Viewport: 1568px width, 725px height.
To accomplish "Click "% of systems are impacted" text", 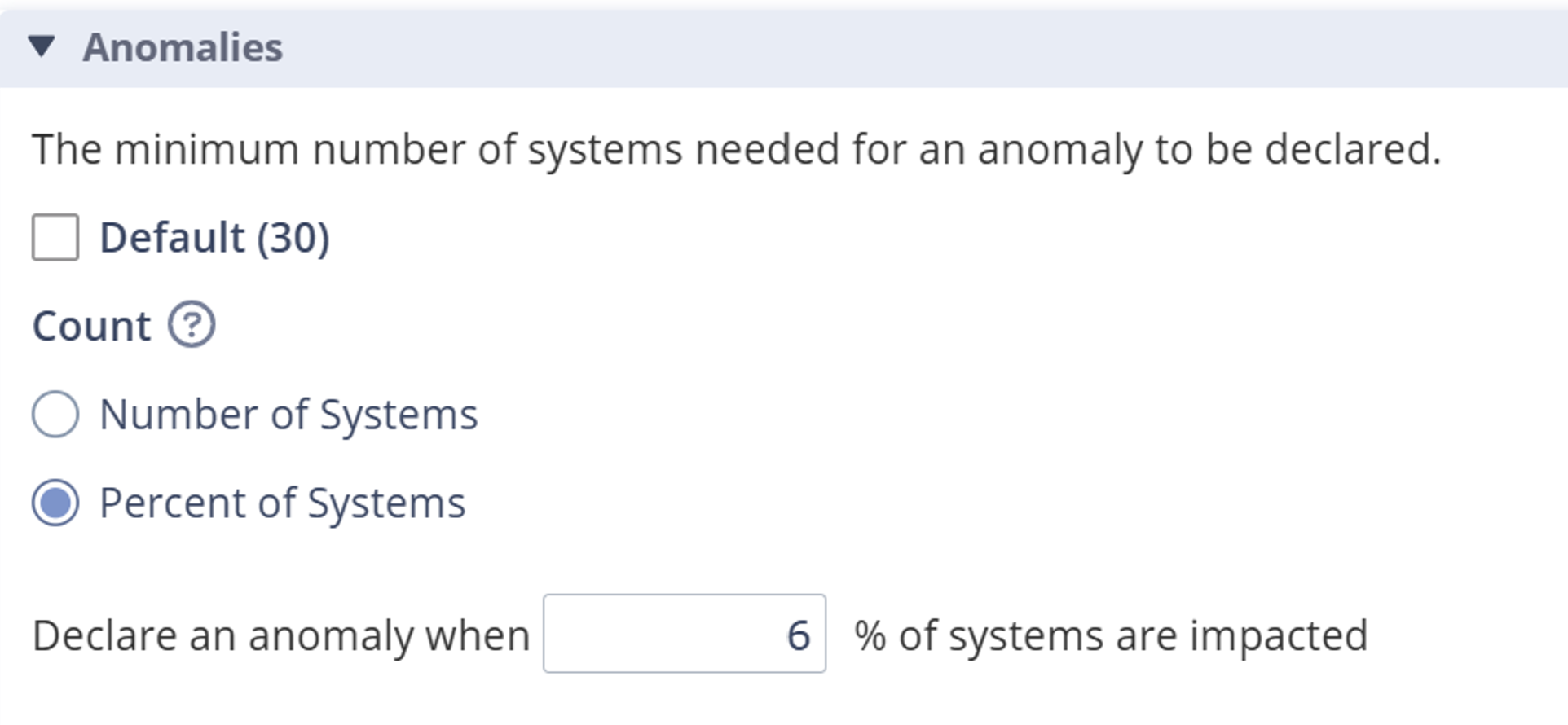I will coord(1111,635).
